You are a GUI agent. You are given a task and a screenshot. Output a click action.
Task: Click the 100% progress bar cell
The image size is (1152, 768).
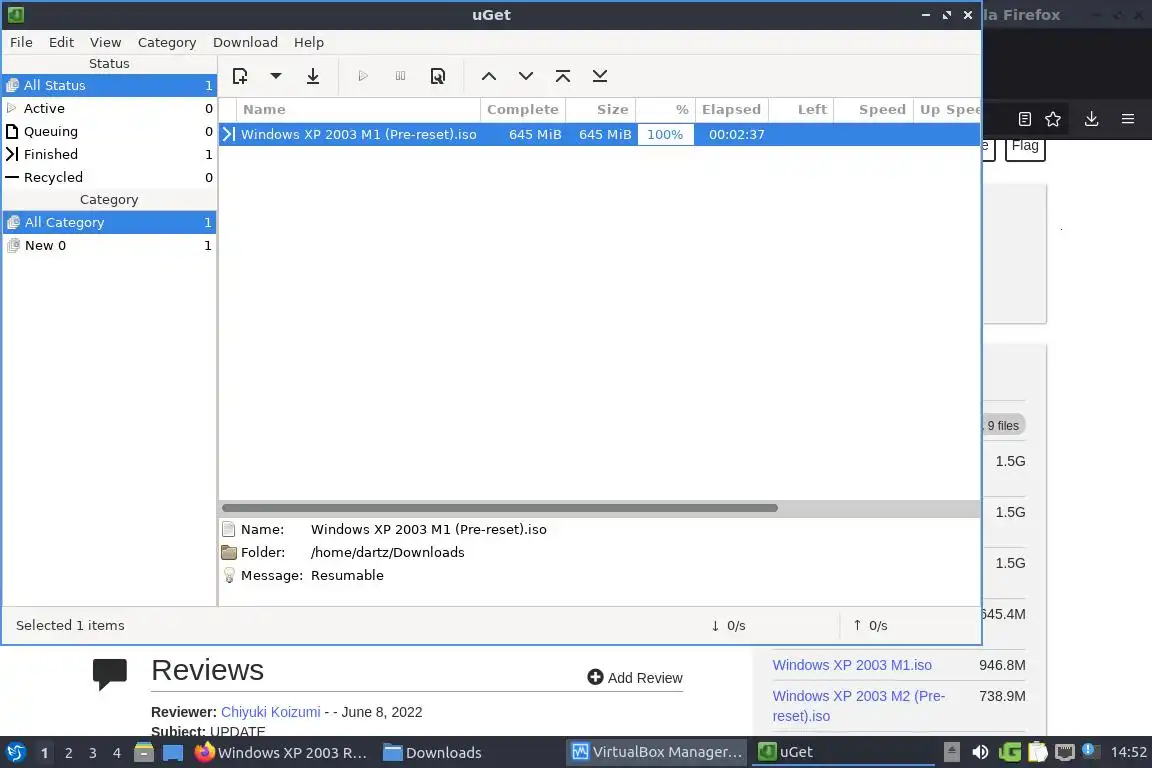pyautogui.click(x=666, y=134)
